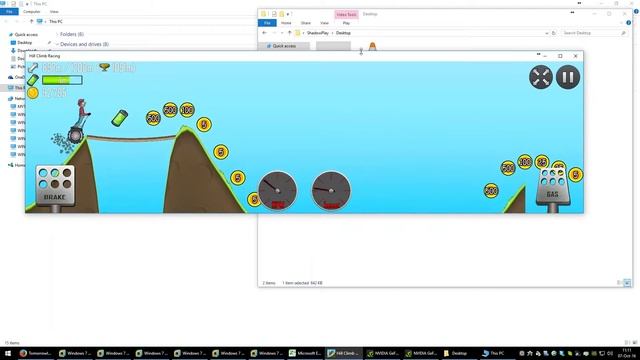Select Network in This PC sidebar

point(17,99)
